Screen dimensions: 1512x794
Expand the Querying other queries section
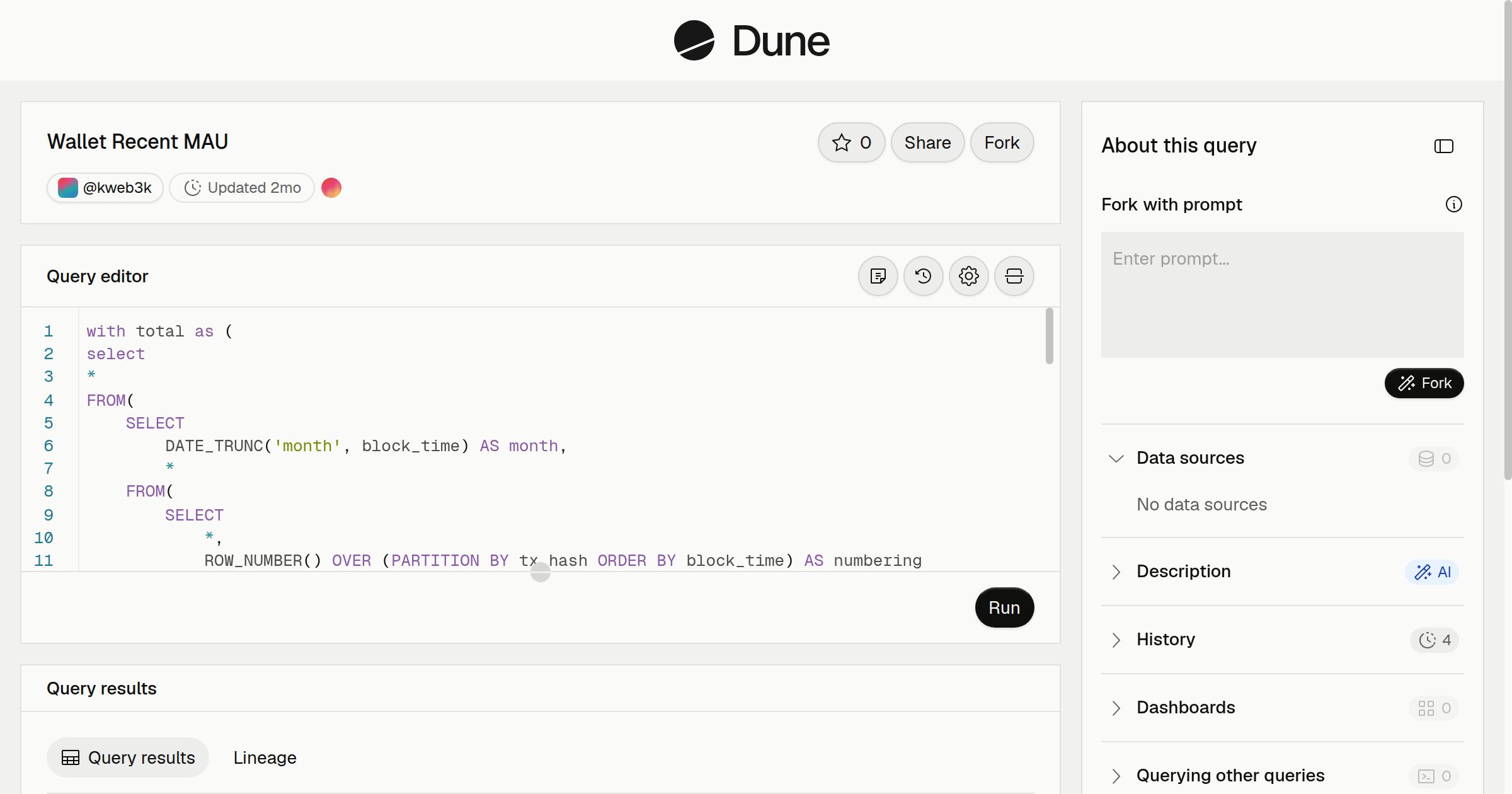click(1116, 776)
